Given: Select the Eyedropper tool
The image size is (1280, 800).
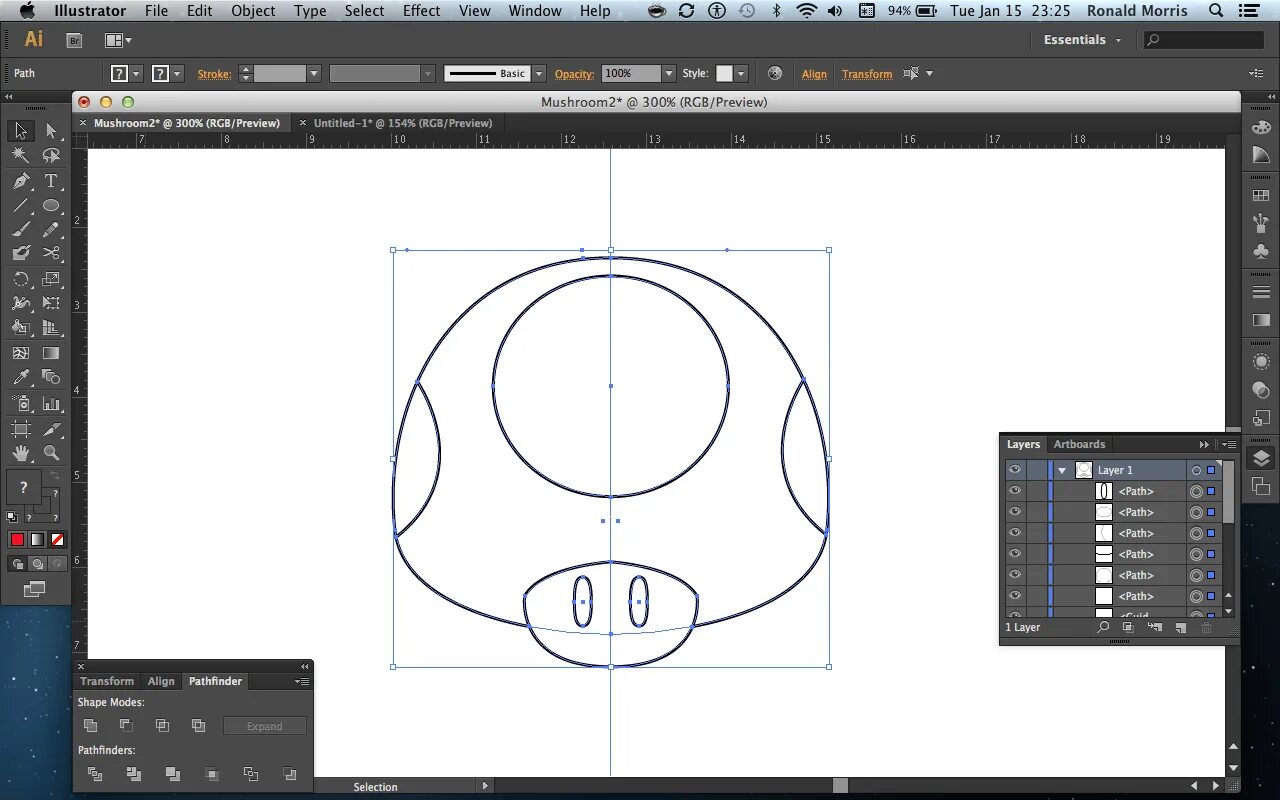Looking at the screenshot, I should tap(21, 377).
